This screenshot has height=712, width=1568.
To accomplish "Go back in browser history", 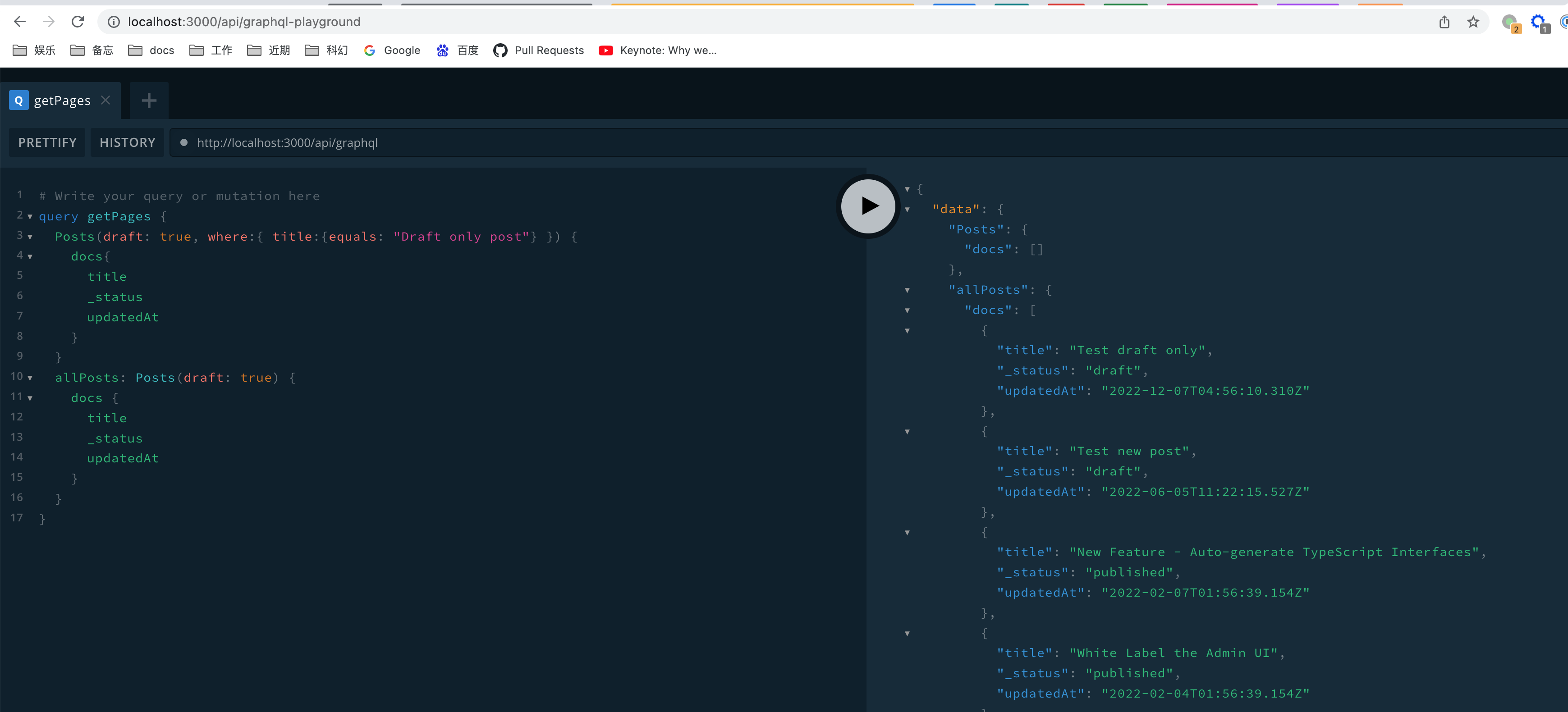I will click(x=19, y=22).
